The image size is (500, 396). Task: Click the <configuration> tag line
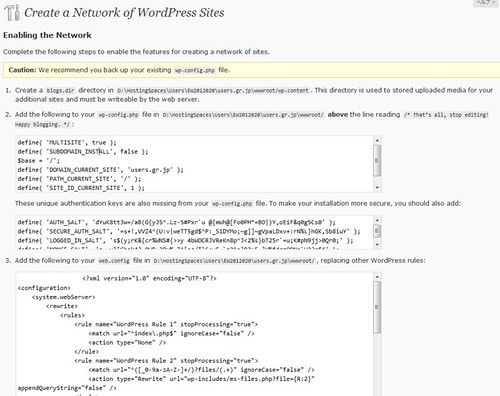44,288
